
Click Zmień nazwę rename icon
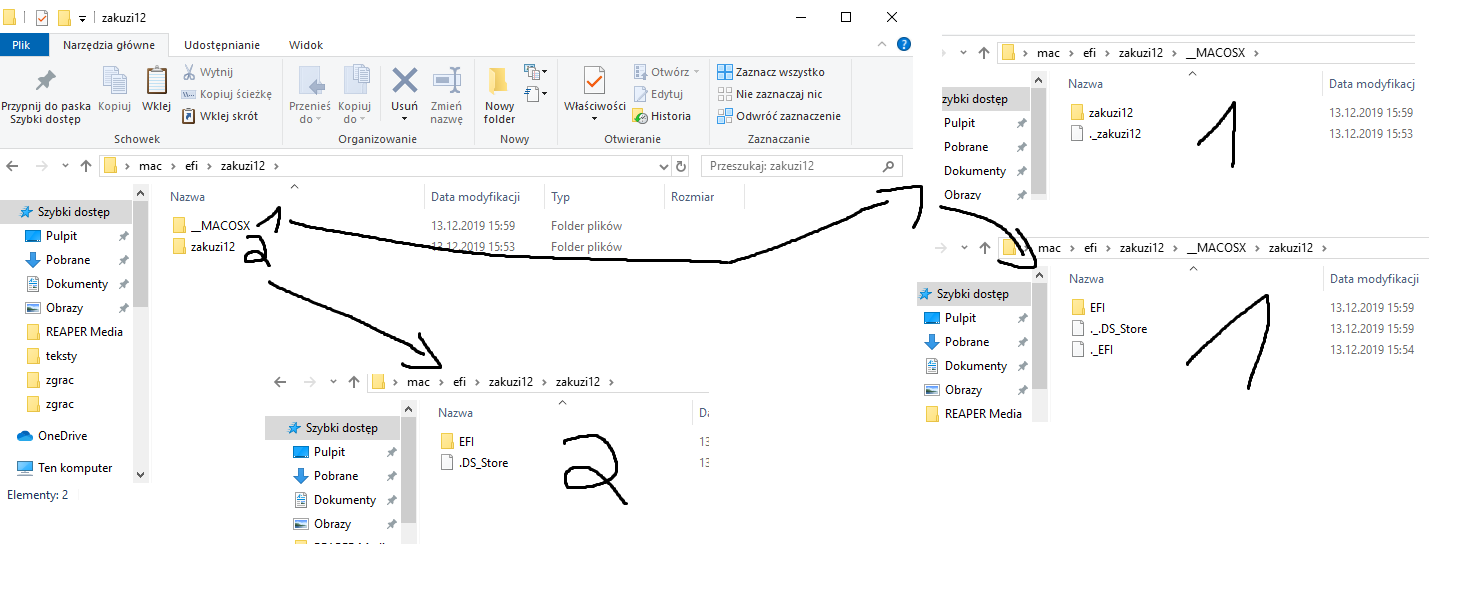click(446, 96)
